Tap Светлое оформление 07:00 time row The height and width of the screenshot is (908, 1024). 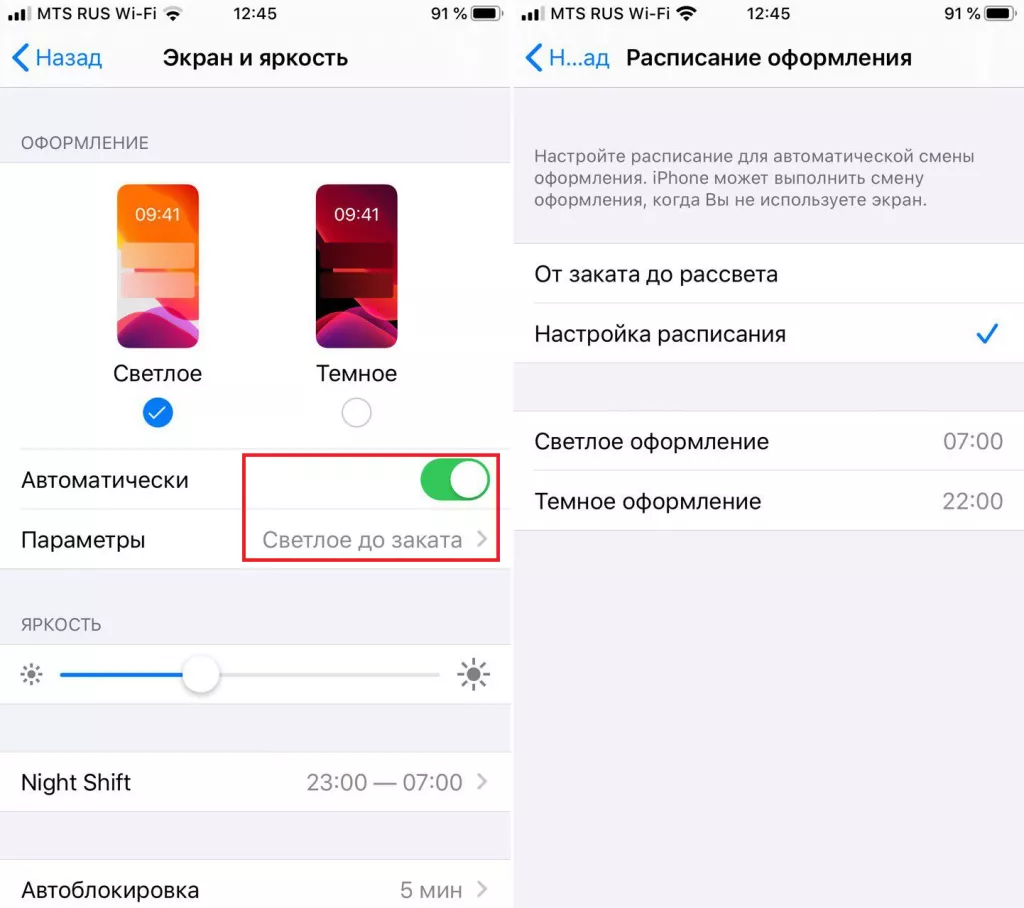click(769, 442)
